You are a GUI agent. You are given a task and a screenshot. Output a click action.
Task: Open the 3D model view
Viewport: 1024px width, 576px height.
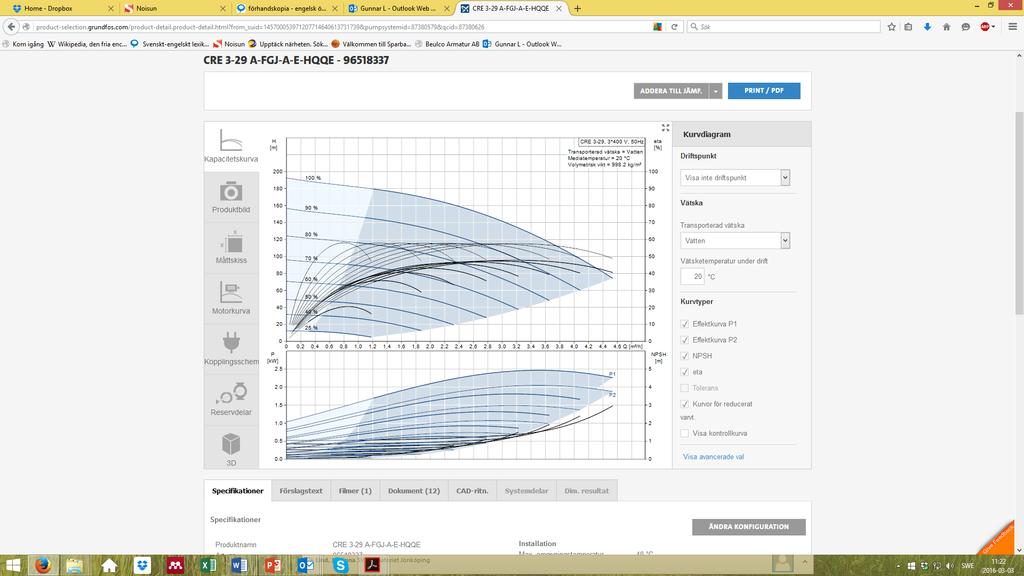(231, 449)
